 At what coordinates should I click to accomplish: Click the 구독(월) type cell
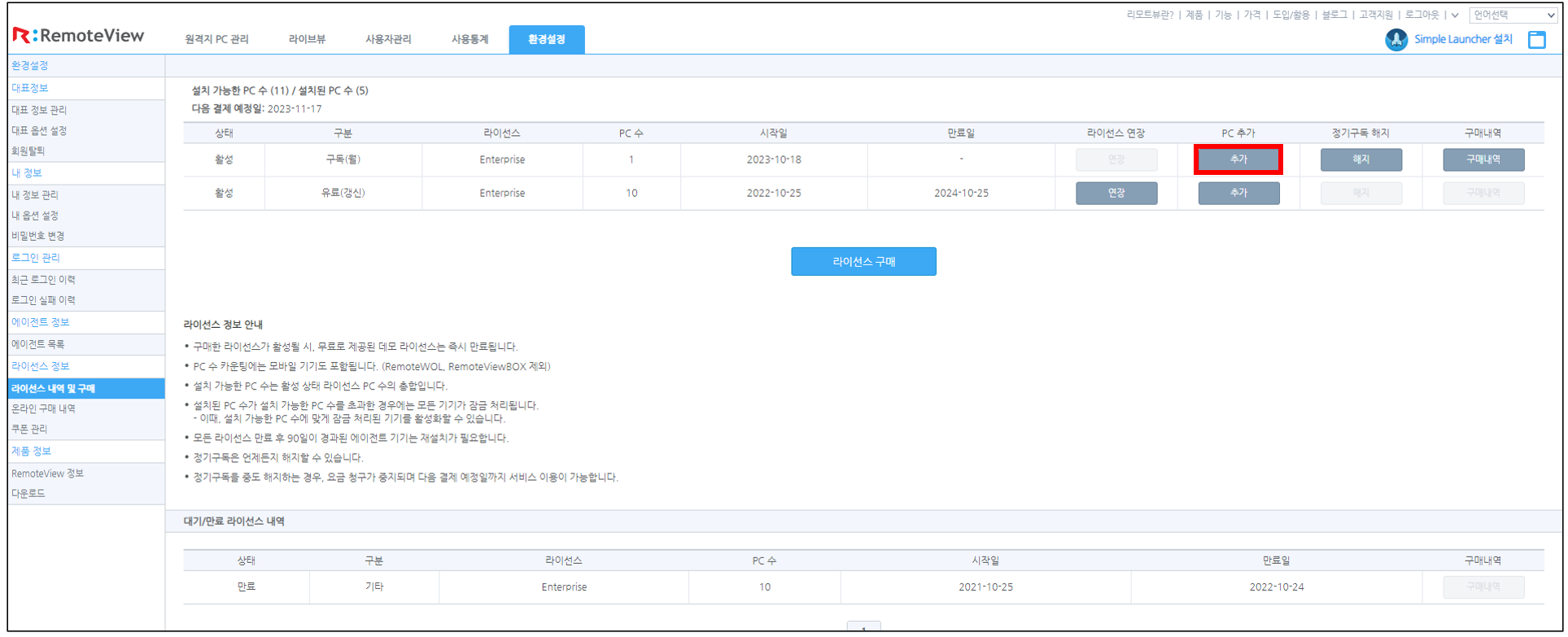point(343,159)
